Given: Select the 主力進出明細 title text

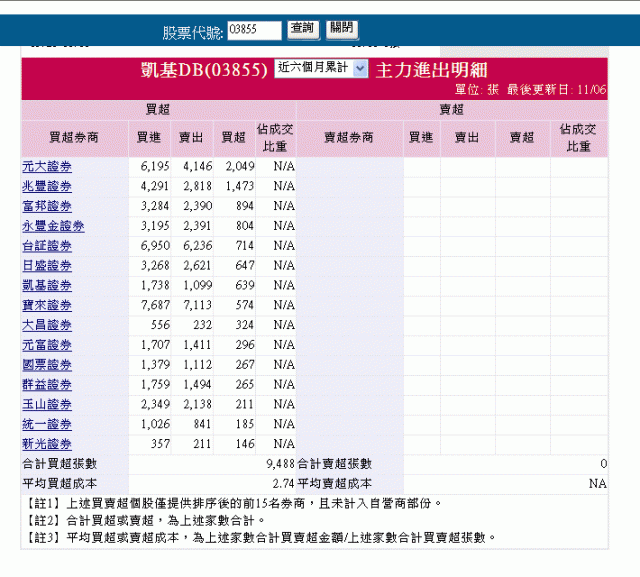Looking at the screenshot, I should [431, 70].
